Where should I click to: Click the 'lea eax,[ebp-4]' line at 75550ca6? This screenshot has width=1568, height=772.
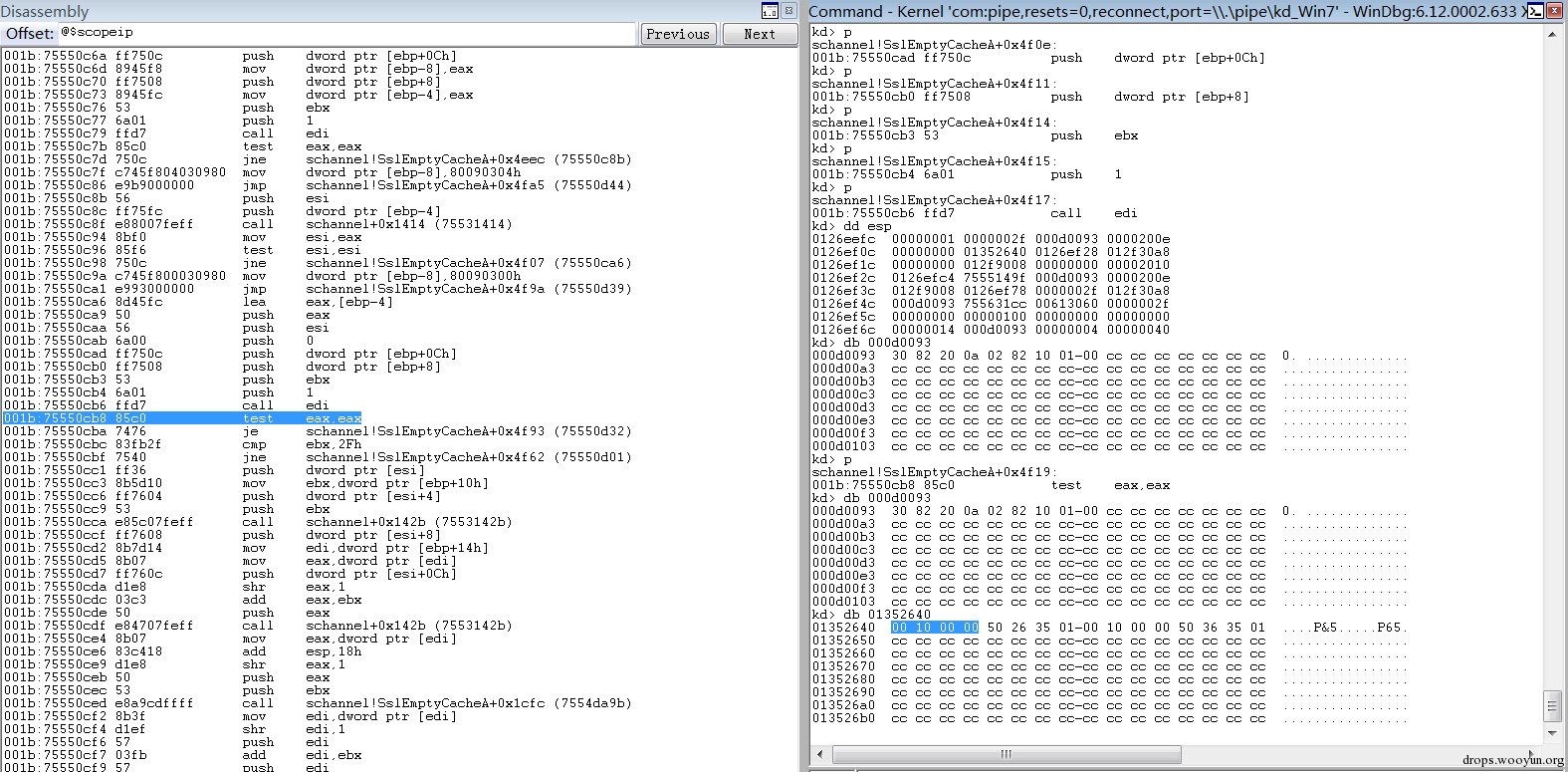tap(199, 302)
